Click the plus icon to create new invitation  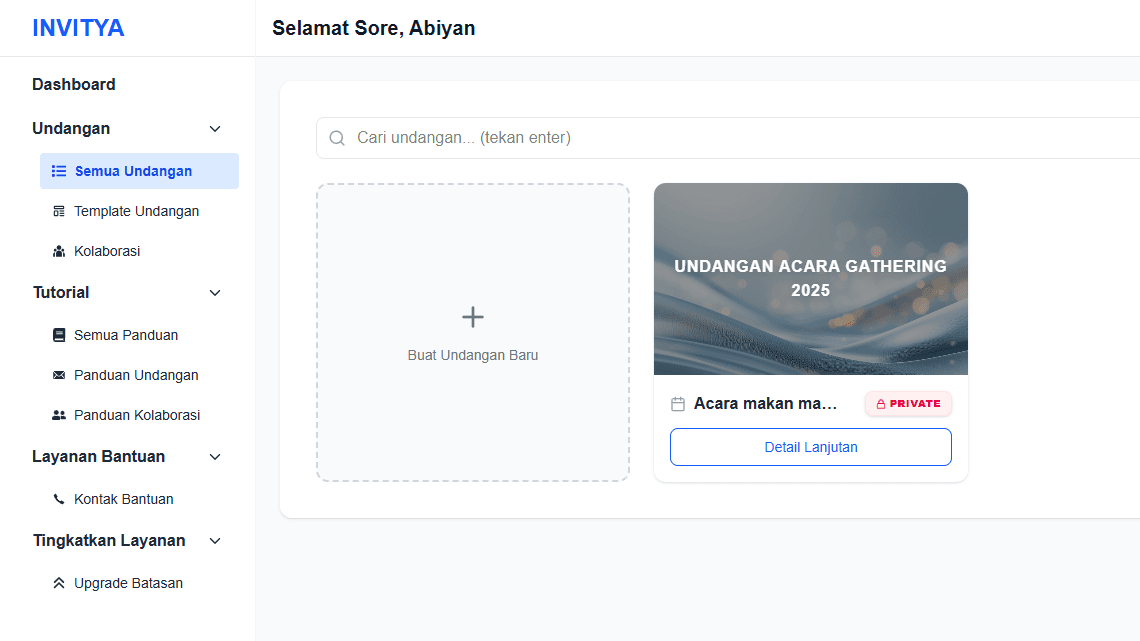(x=472, y=316)
